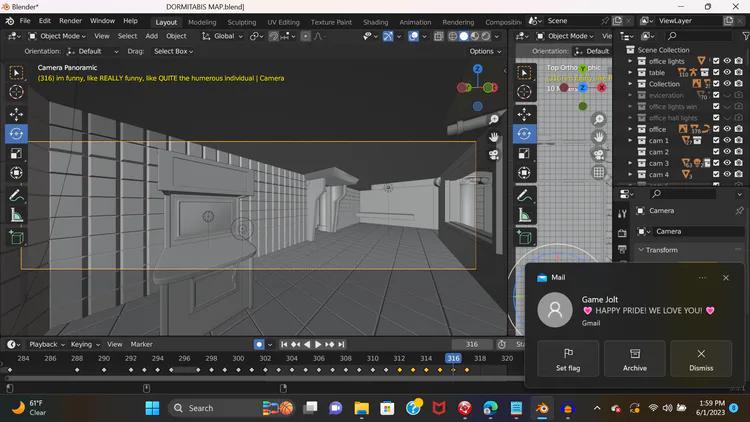The width and height of the screenshot is (750, 422).
Task: Open the Render menu
Action: [x=70, y=21]
